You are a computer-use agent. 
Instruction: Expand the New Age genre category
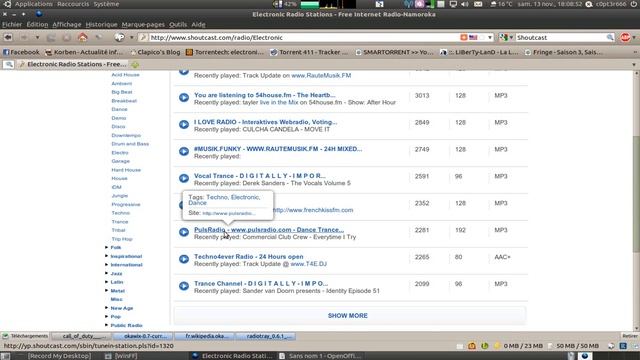click(x=106, y=308)
